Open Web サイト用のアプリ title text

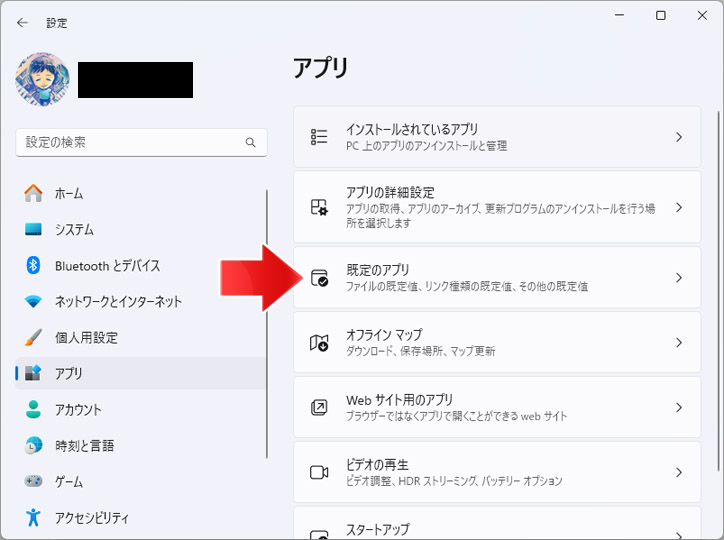tap(399, 400)
